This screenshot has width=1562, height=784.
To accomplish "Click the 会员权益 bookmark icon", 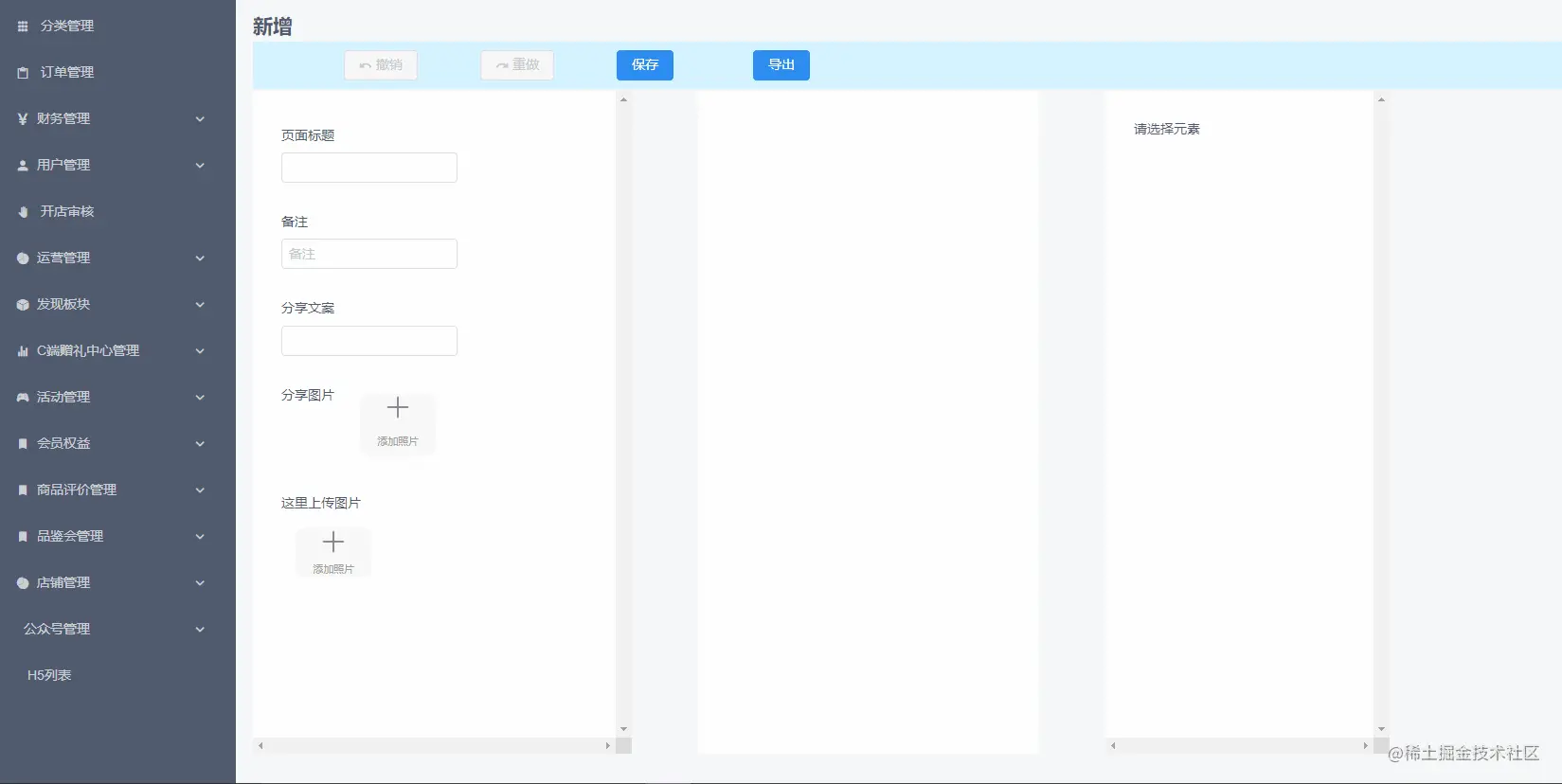I will pos(23,444).
